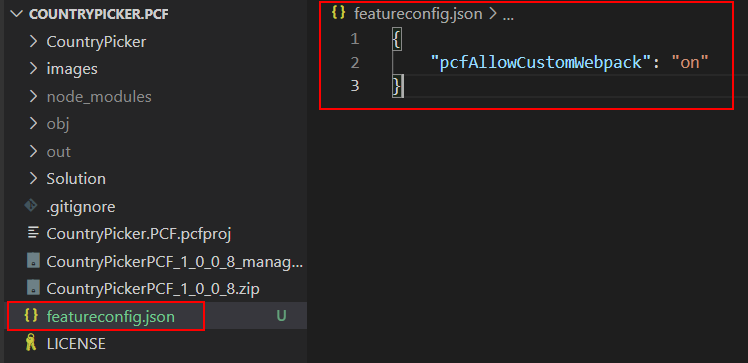Click the CountryPickerPCF_1_0_0_8.zip file icon

click(33, 288)
